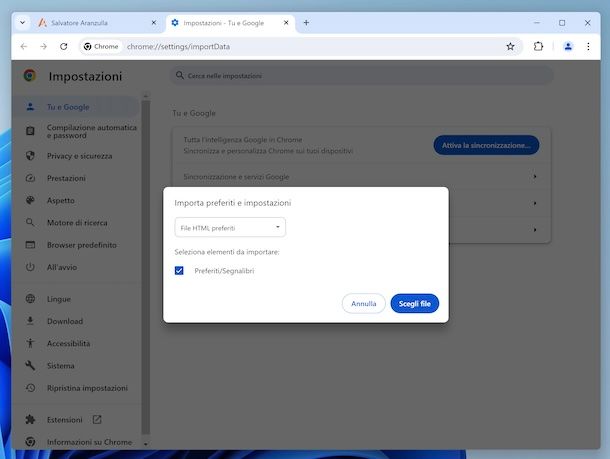The image size is (610, 459).
Task: Click the sidebar scroll down arrow
Action: pyautogui.click(x=145, y=444)
